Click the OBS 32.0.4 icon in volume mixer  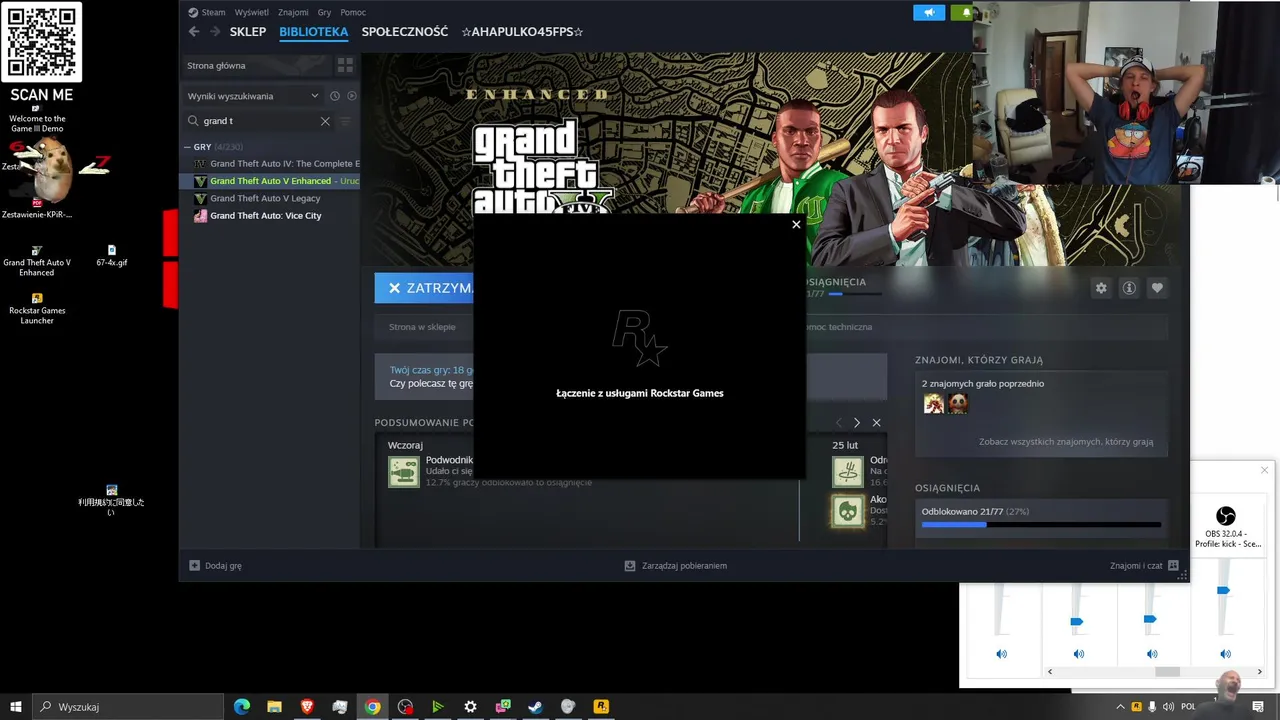pos(1226,516)
